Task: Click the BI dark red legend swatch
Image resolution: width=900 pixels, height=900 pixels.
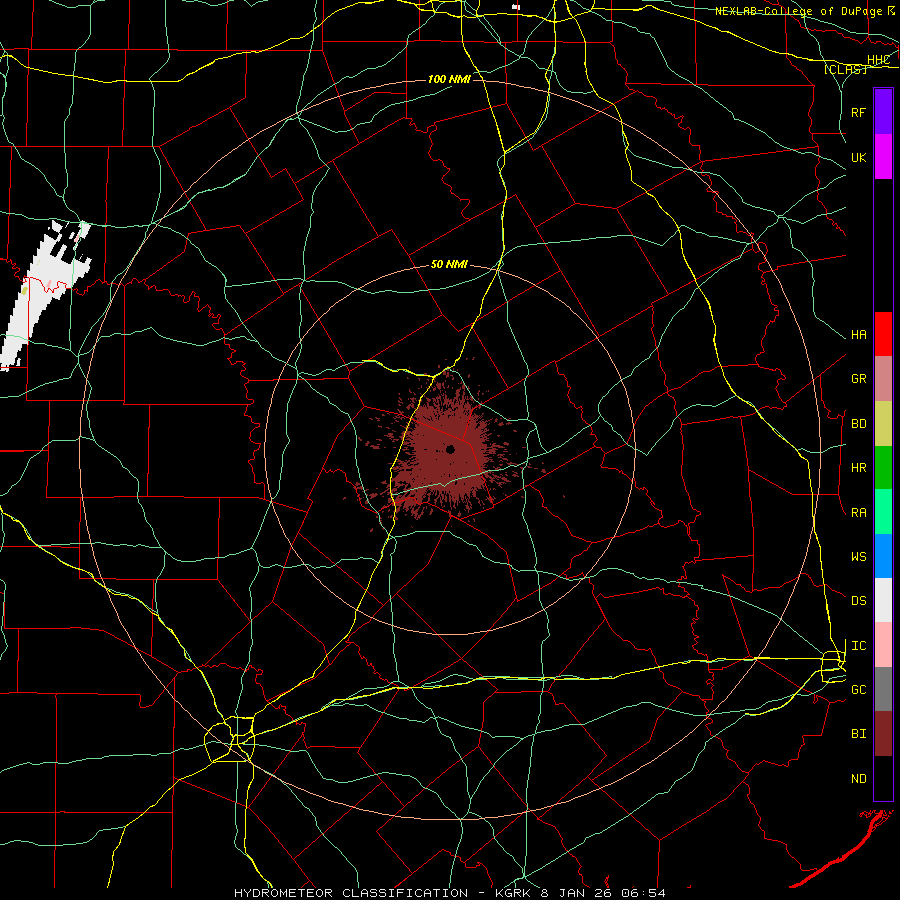Action: [x=883, y=734]
